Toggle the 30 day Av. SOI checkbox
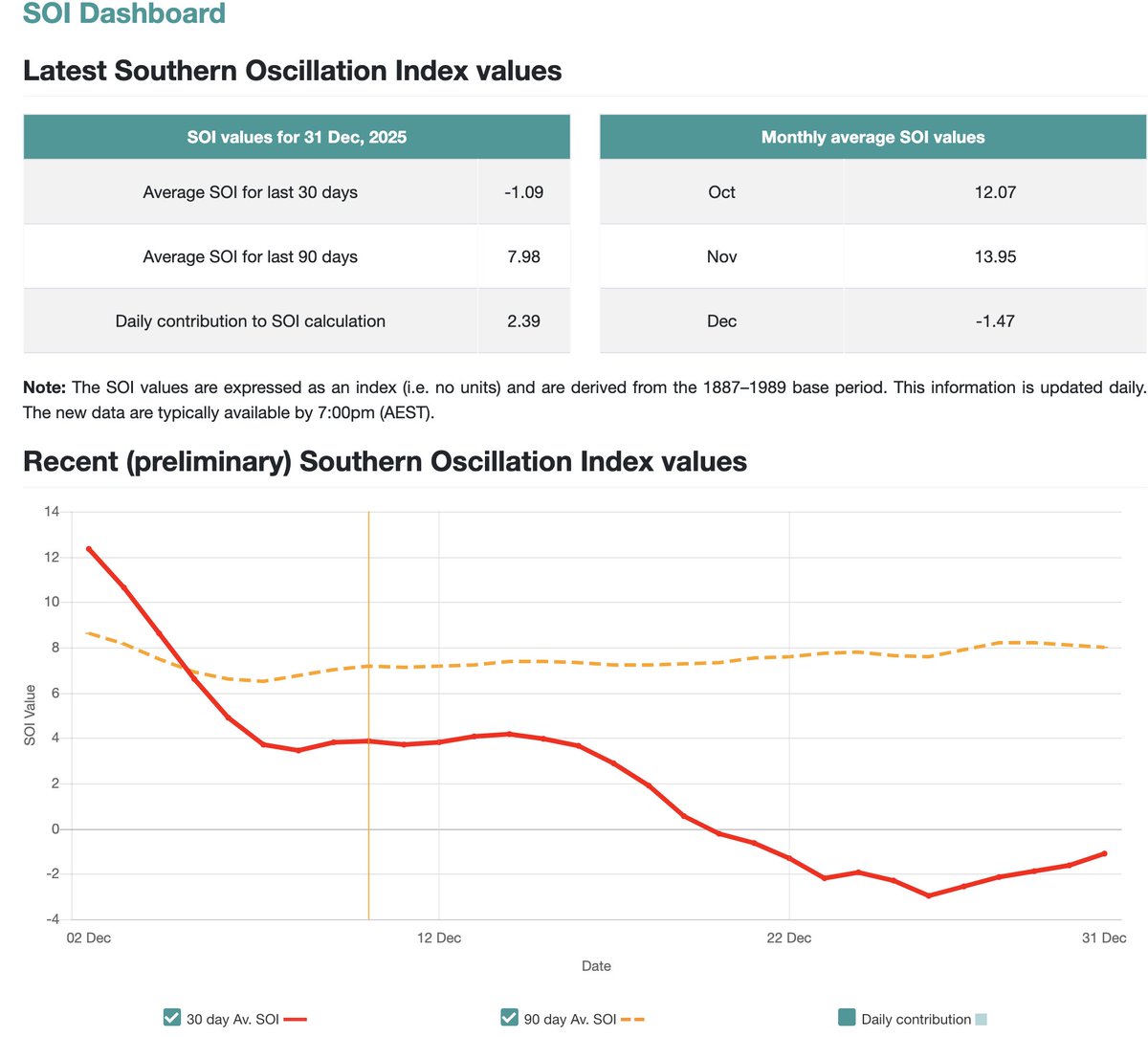The image size is (1148, 1037). pos(172,1017)
